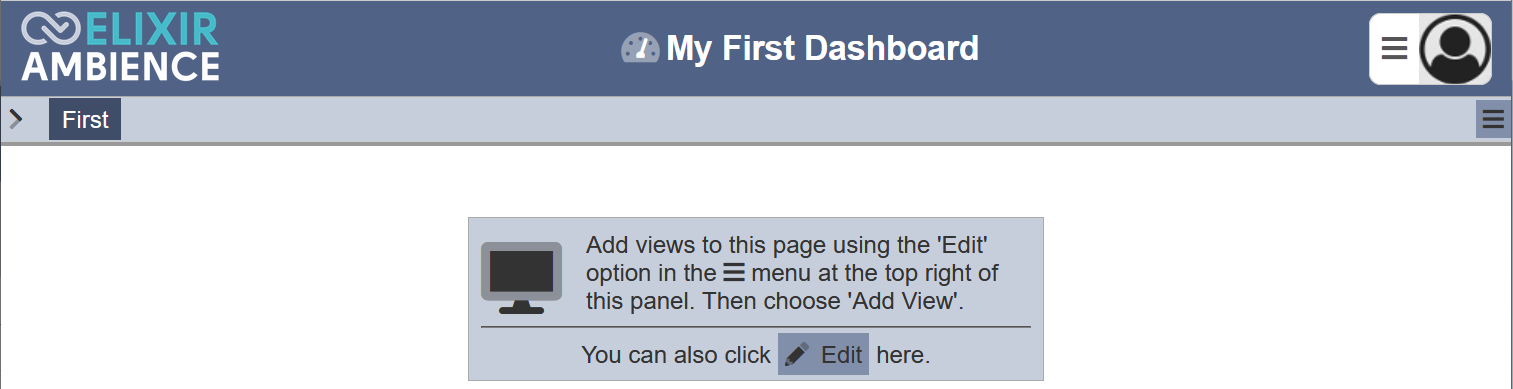Viewport: 1513px width, 389px height.
Task: Click the word 'here.' after Edit
Action: [903, 355]
